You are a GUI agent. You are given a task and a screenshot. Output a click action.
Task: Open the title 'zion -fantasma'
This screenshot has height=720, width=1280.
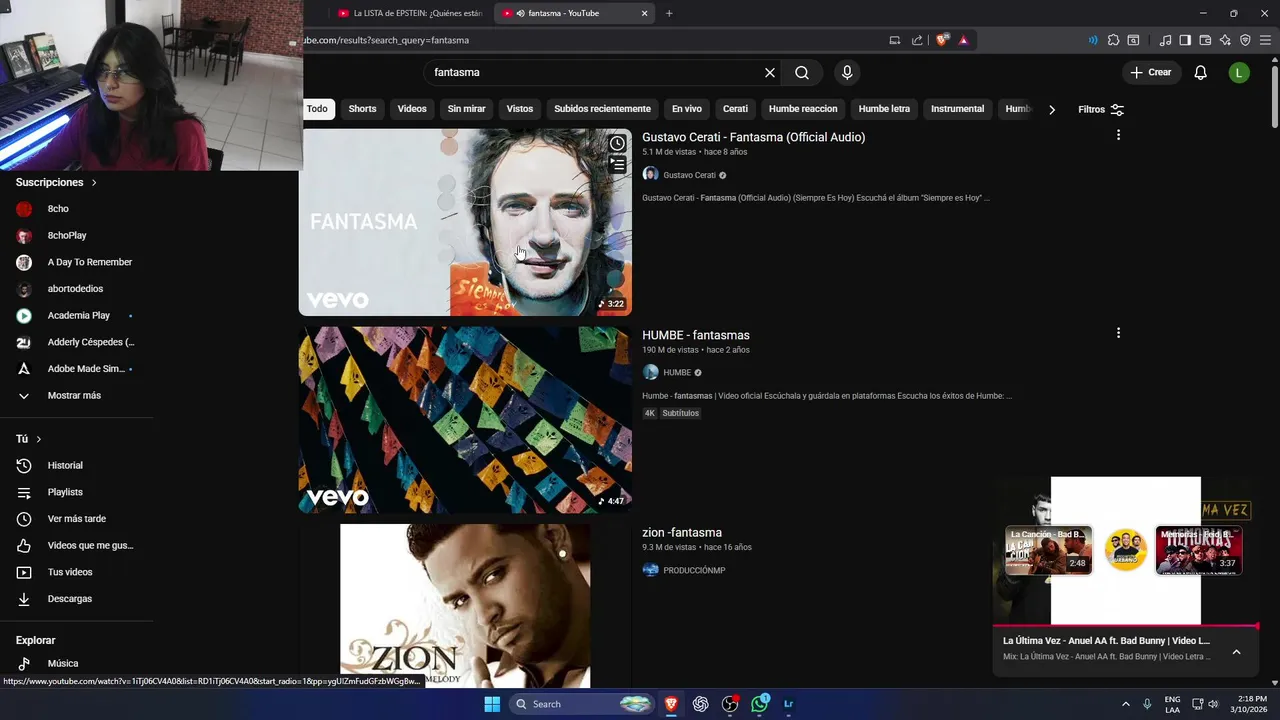[x=681, y=533]
